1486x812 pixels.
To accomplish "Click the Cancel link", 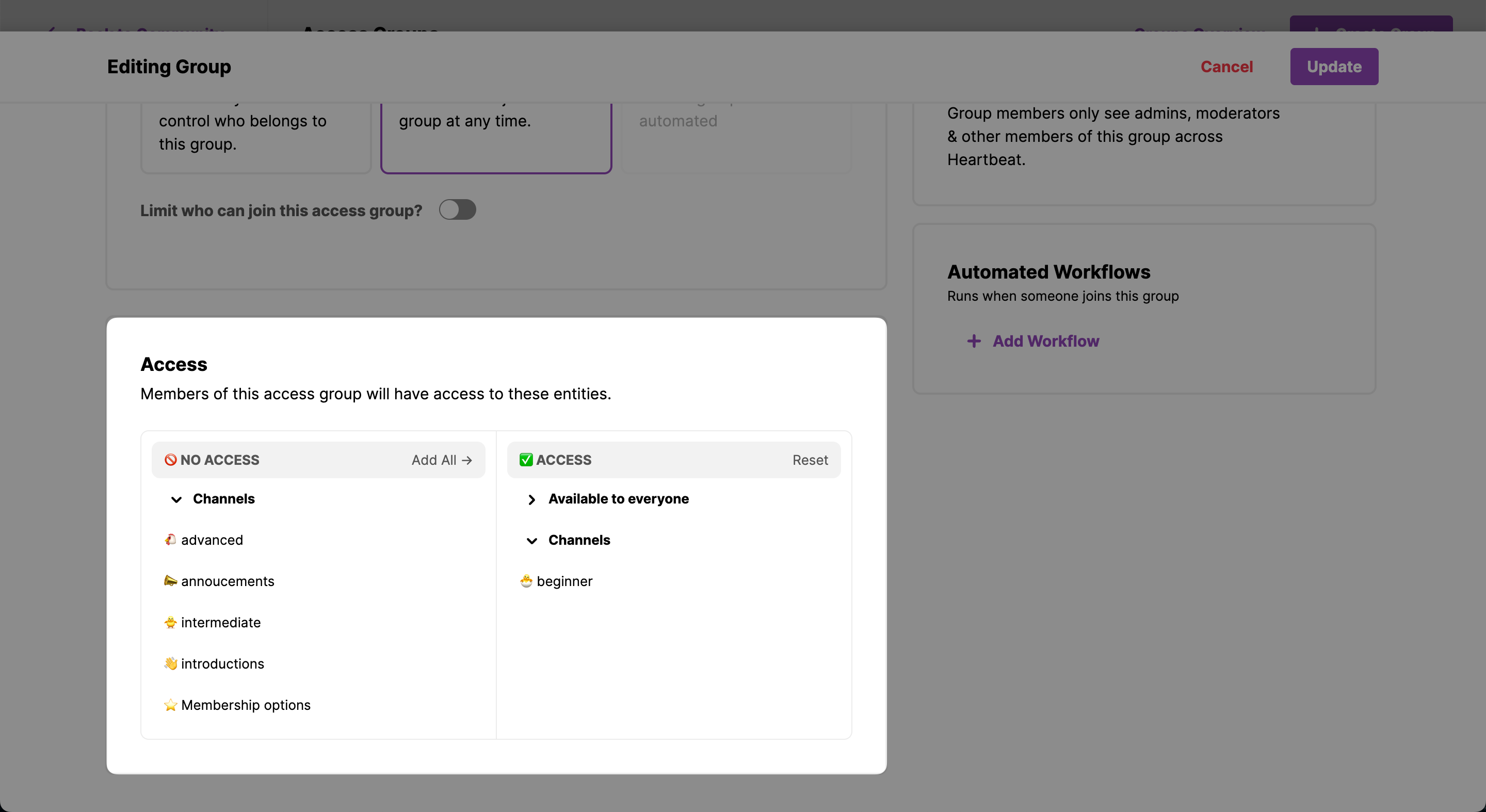I will 1226,67.
